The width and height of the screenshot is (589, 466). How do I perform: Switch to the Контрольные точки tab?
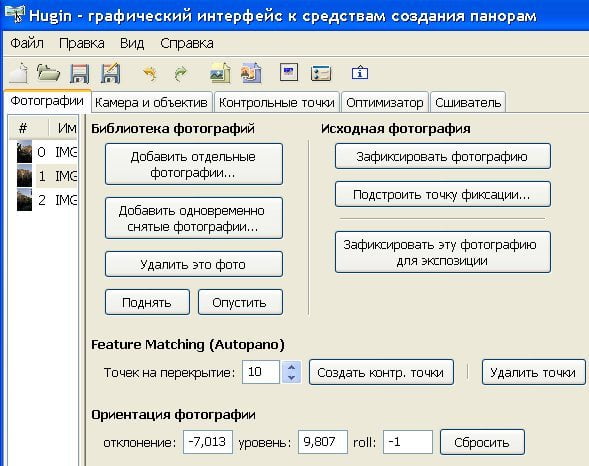point(276,102)
